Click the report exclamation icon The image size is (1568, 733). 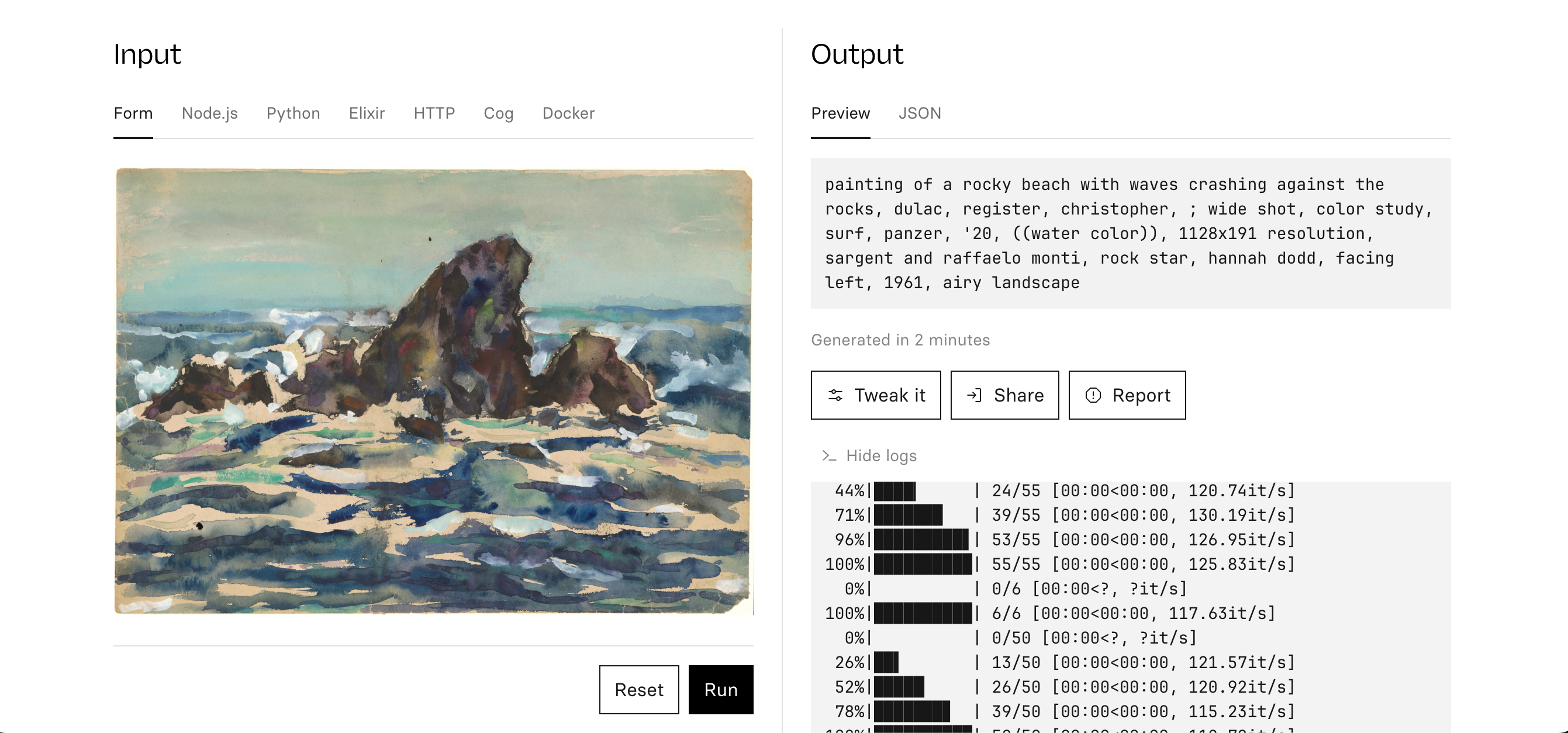tap(1093, 395)
